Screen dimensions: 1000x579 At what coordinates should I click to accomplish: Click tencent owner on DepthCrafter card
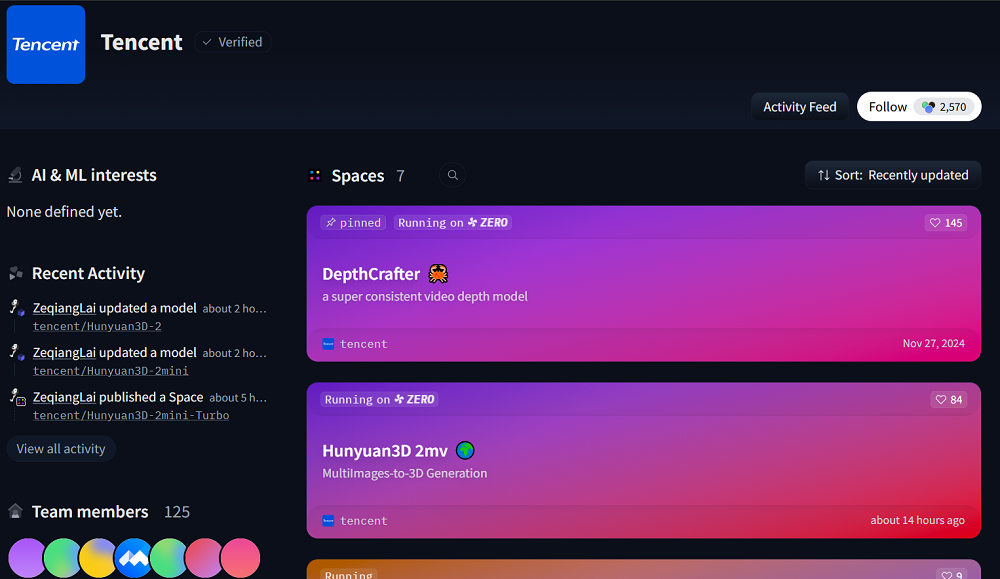coord(355,344)
